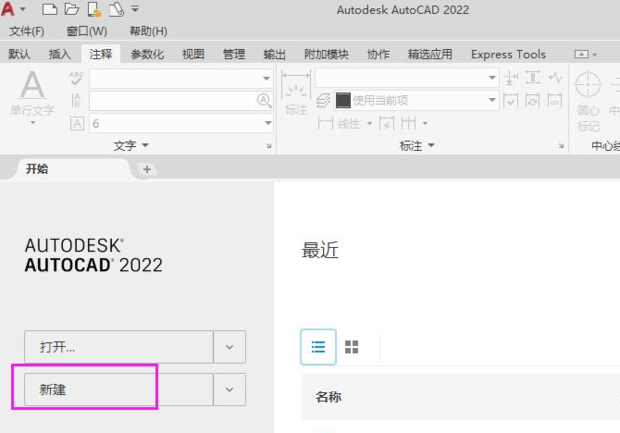Click the dark color swatch beside 使用当前项
620x433 pixels.
tap(343, 100)
